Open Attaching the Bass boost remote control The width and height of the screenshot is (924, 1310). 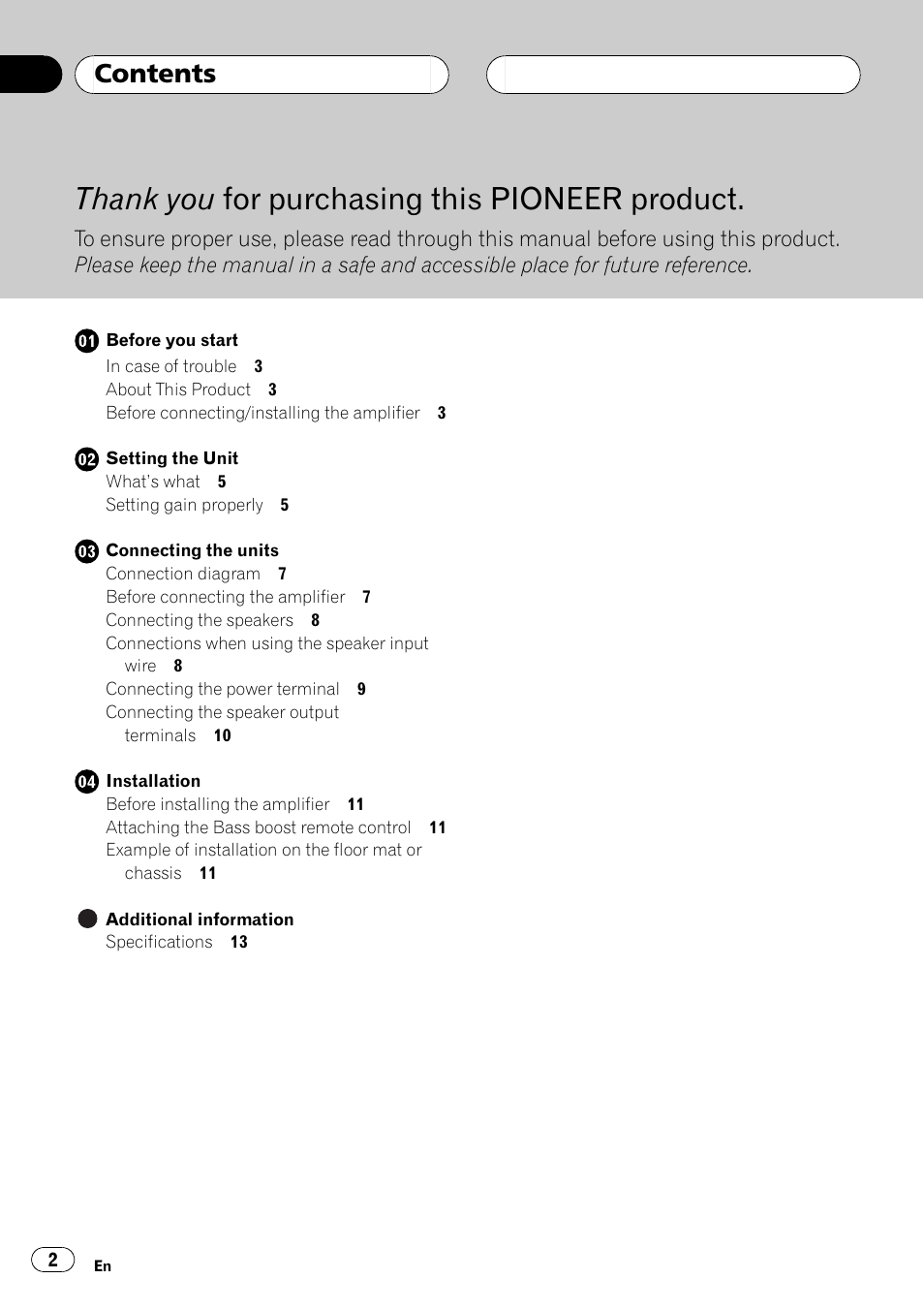pos(275,827)
